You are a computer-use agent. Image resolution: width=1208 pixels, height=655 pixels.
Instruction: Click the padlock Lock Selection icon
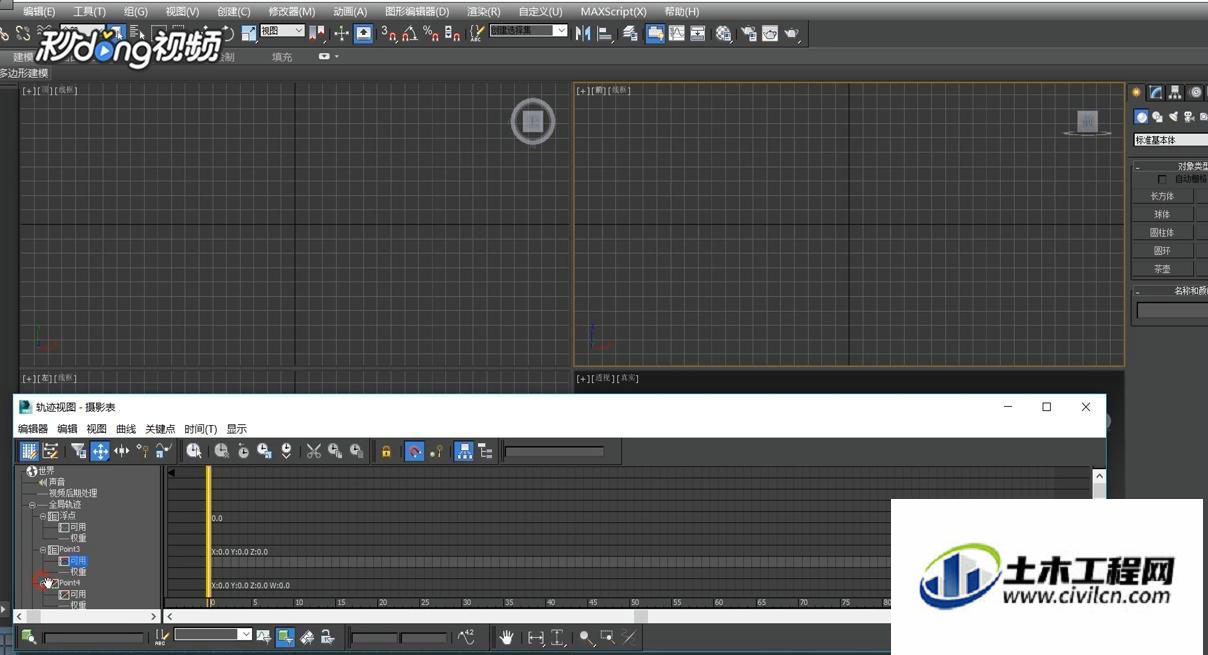pyautogui.click(x=386, y=451)
